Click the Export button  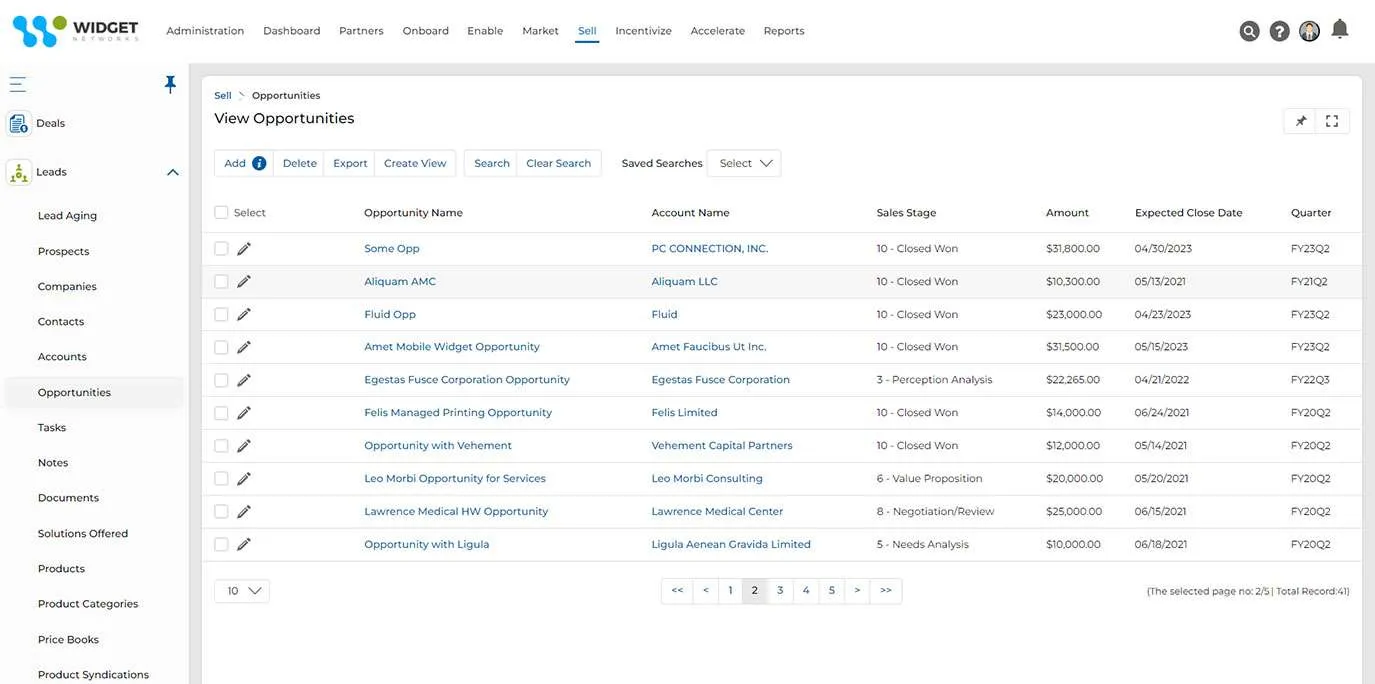point(350,163)
